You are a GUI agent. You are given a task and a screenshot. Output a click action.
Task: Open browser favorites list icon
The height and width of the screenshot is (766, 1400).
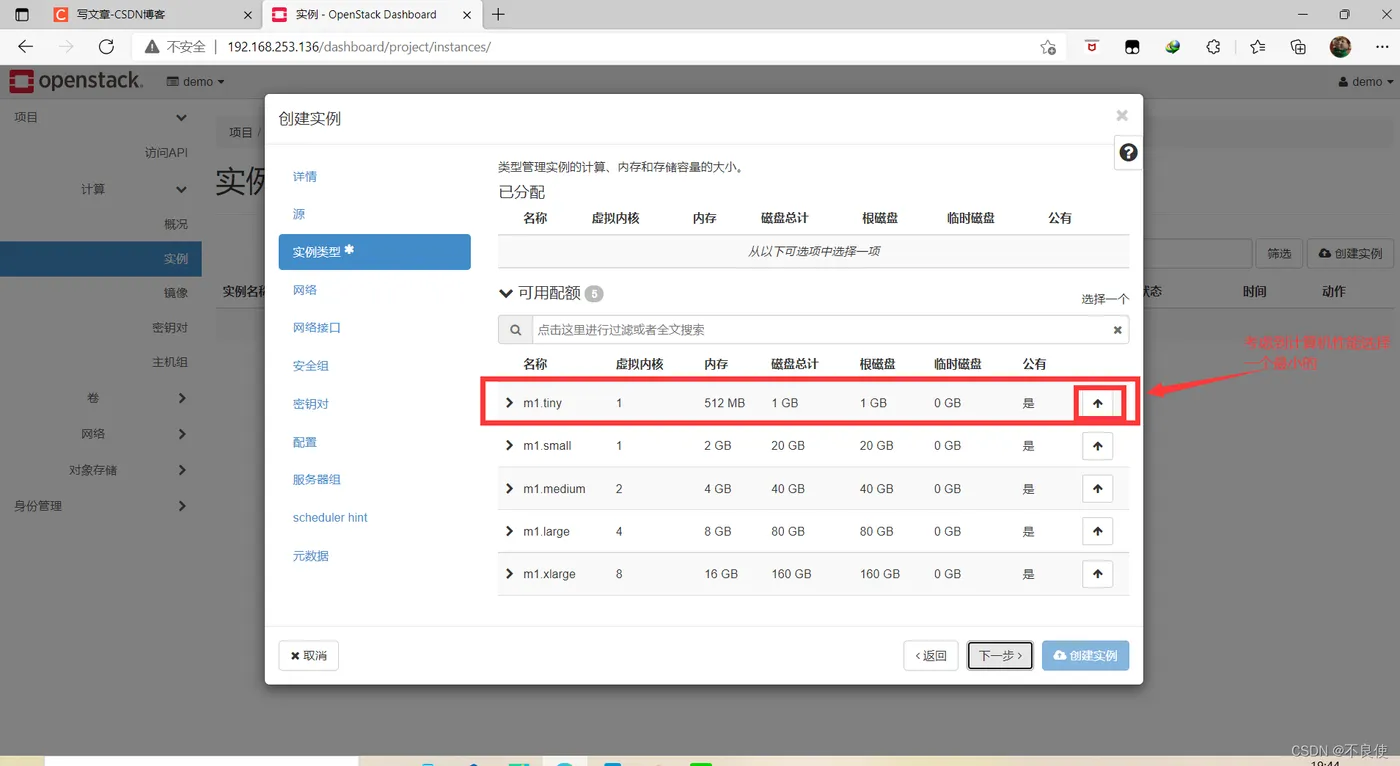coord(1257,47)
